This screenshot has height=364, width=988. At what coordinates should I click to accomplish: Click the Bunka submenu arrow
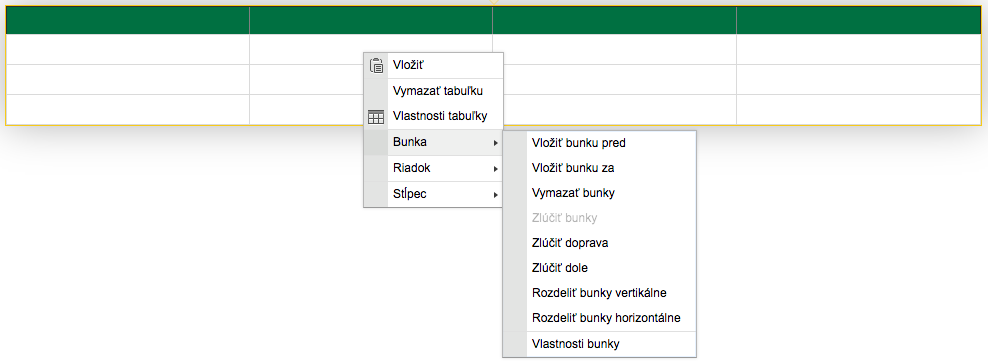tap(496, 143)
